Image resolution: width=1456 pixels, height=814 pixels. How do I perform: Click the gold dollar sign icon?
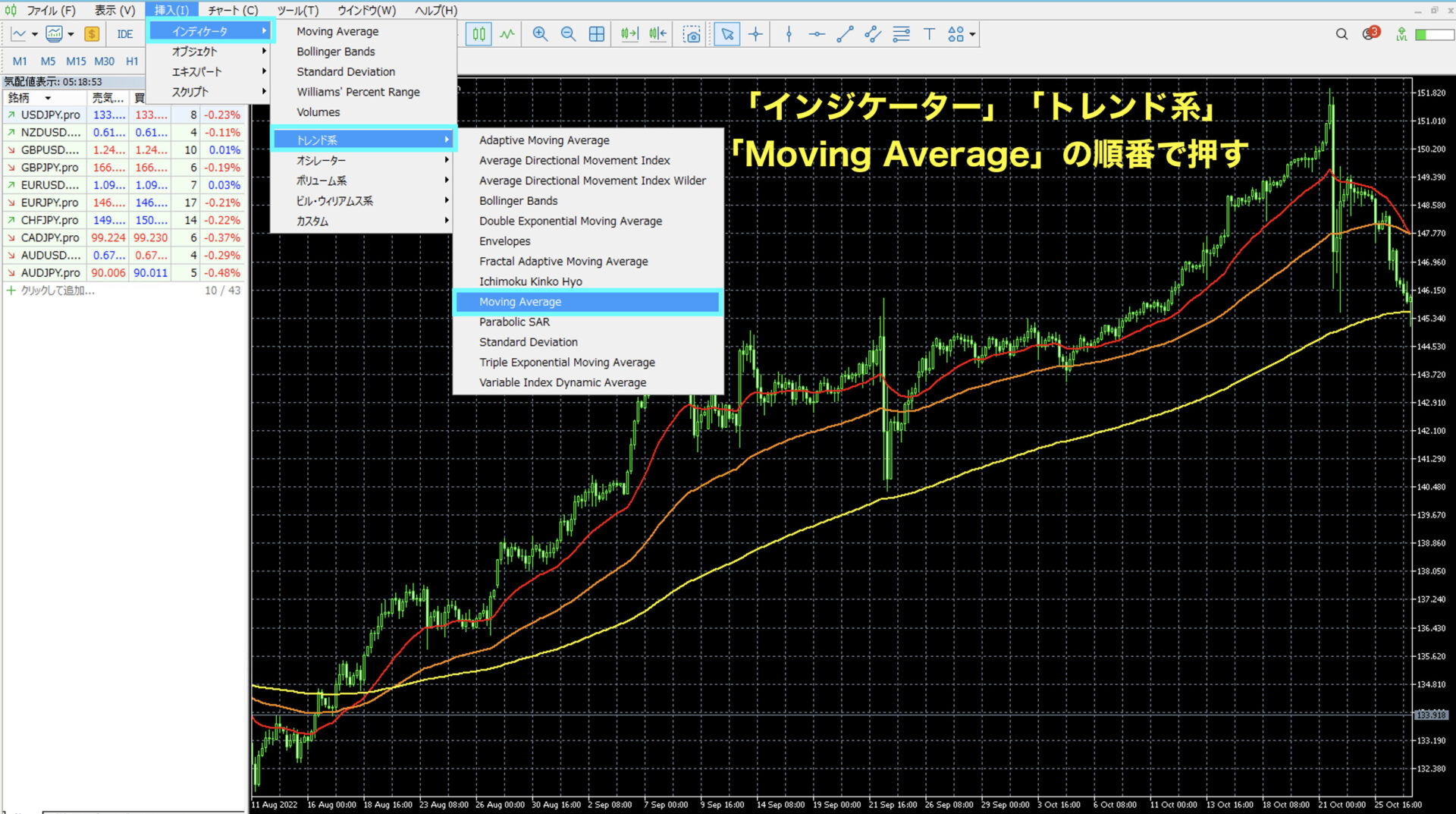[x=92, y=34]
